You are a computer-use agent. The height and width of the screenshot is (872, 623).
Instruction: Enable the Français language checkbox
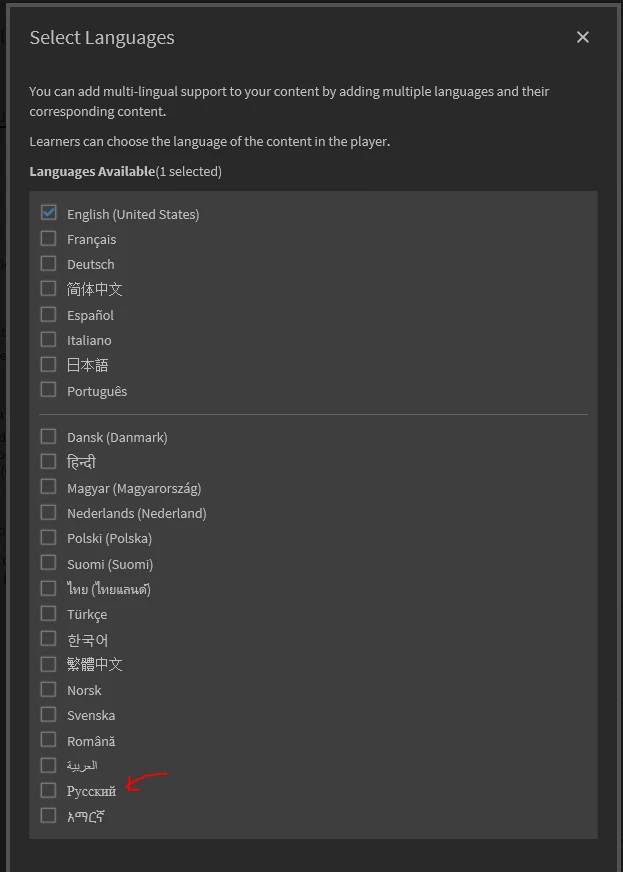(x=48, y=238)
